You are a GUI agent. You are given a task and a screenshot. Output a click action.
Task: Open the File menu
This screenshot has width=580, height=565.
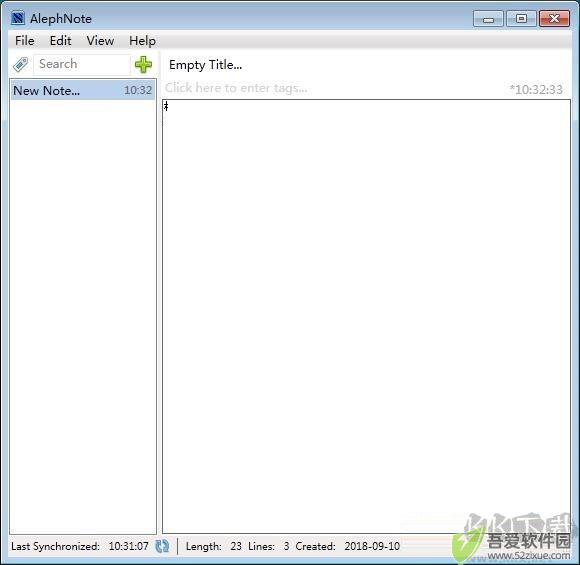[25, 41]
